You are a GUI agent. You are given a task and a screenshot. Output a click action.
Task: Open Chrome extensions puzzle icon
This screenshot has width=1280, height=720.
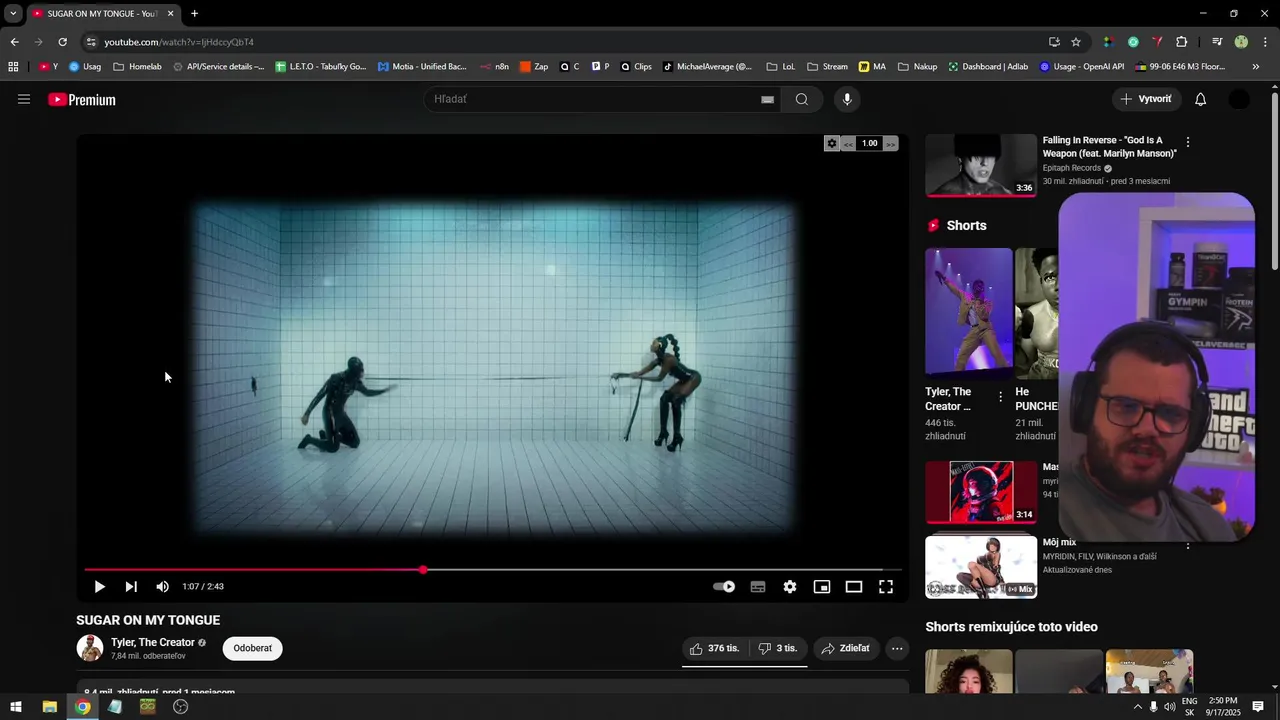coord(1182,42)
